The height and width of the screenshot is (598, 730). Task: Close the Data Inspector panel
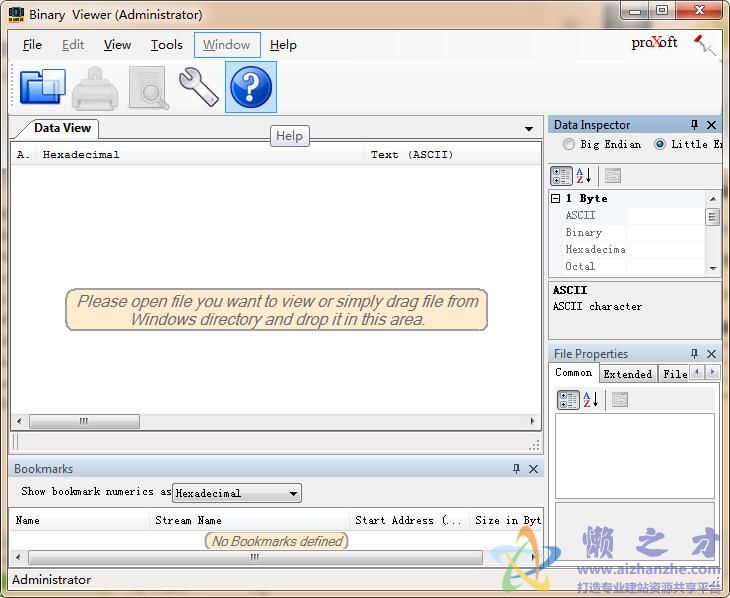711,124
